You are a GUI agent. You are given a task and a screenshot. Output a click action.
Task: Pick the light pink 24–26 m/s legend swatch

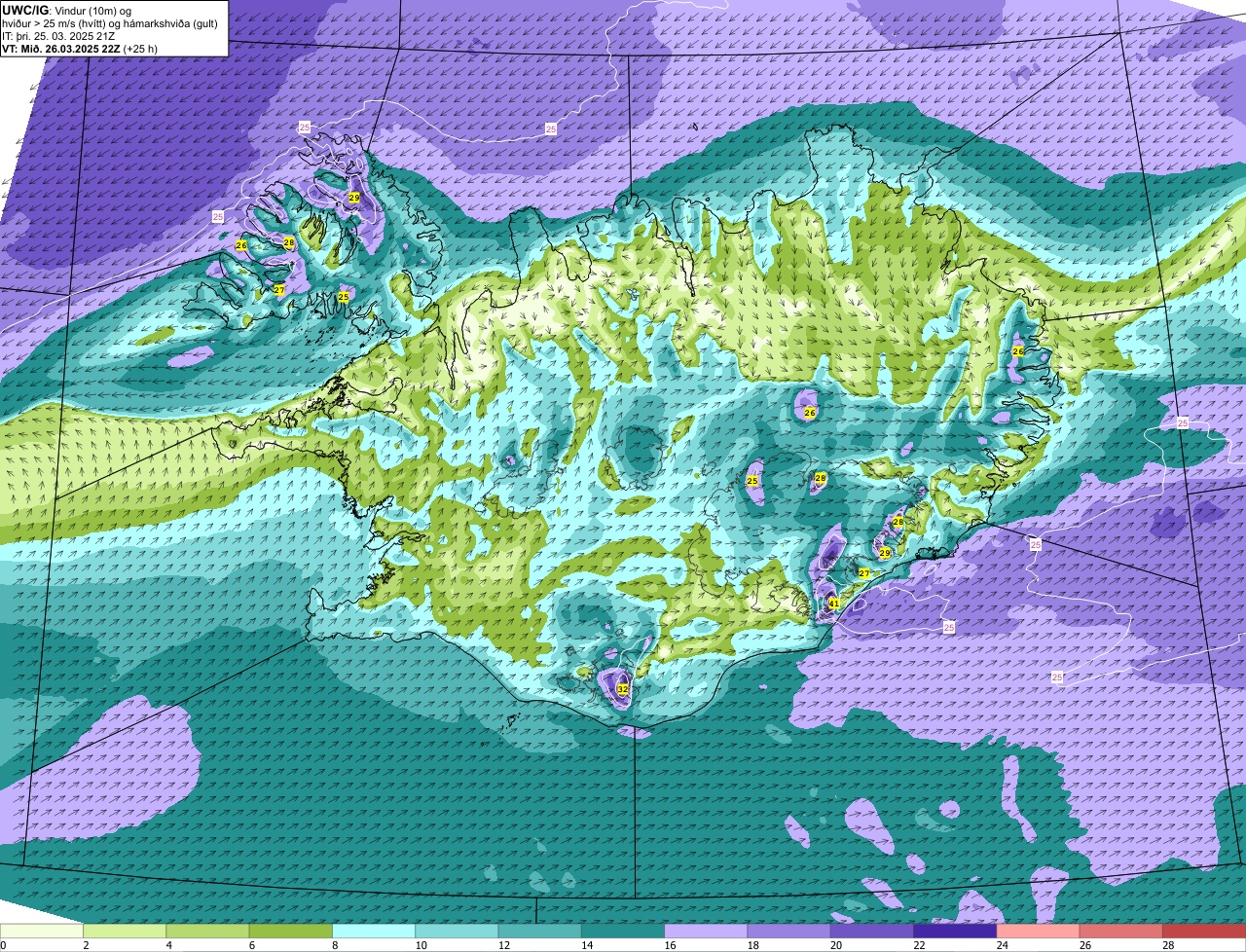(1039, 931)
